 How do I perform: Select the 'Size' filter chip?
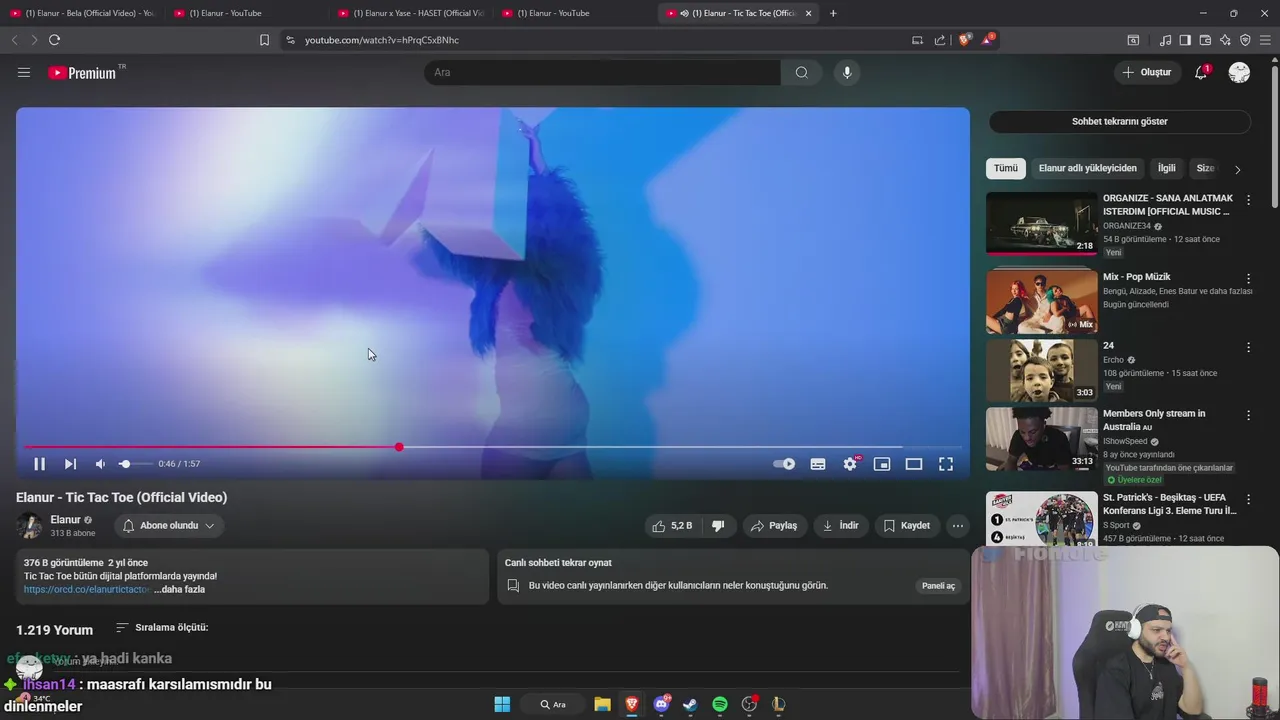pyautogui.click(x=1205, y=168)
